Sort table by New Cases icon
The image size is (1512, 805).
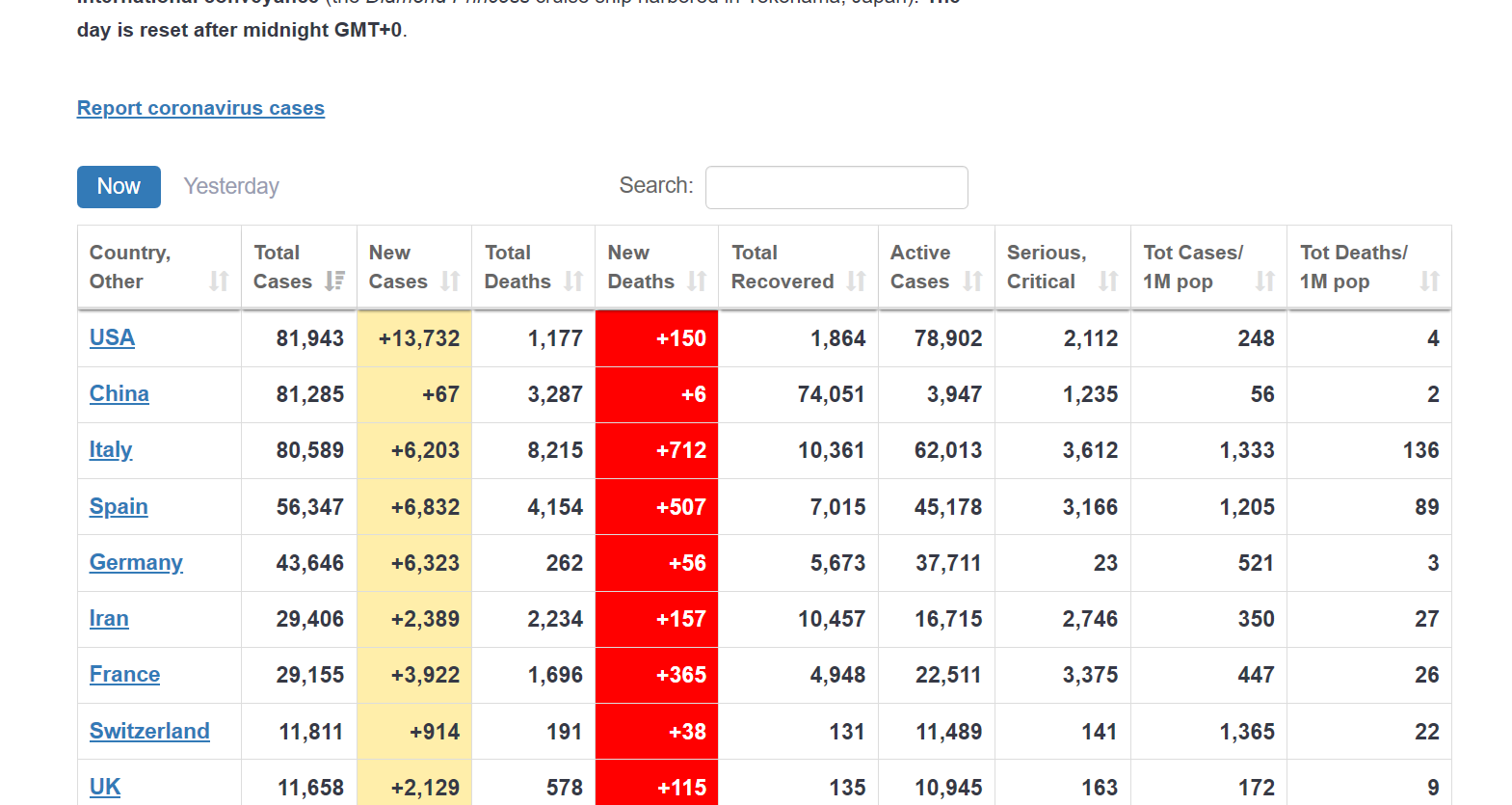coord(450,281)
